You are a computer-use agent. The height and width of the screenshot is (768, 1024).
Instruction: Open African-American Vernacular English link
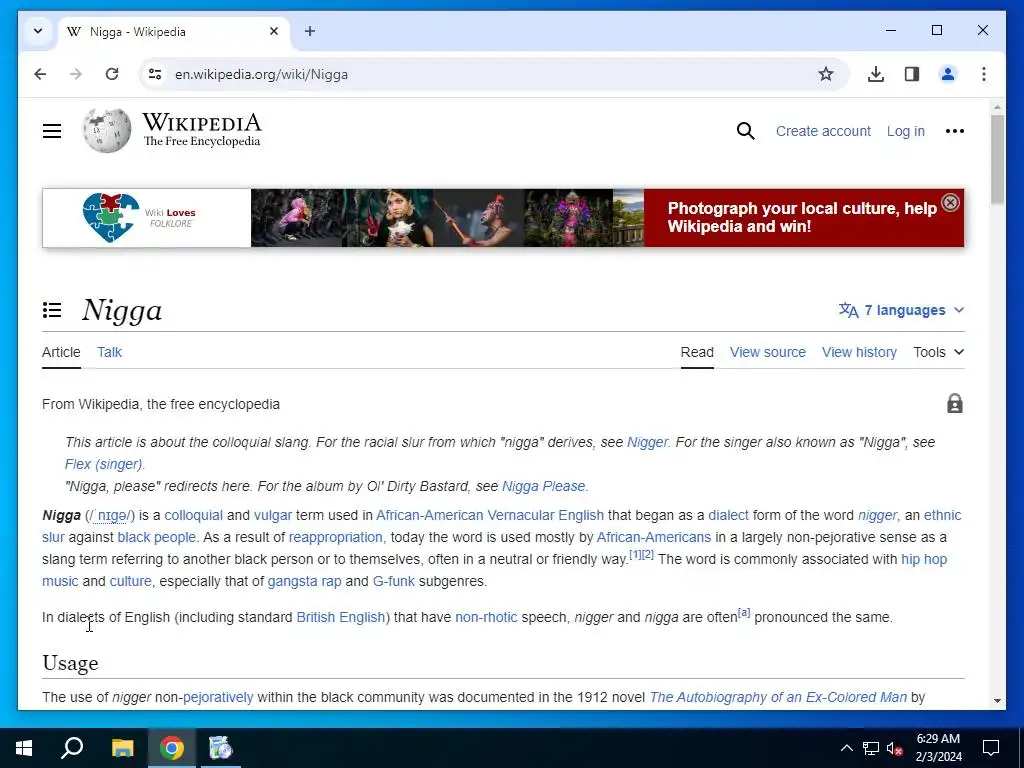pos(490,515)
